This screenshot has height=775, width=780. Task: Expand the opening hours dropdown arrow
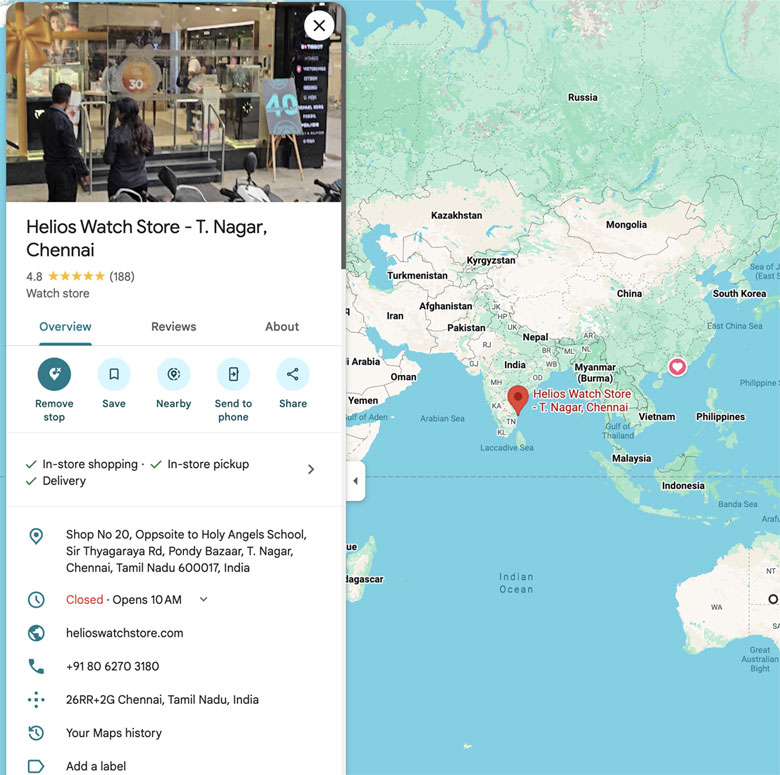click(x=203, y=599)
